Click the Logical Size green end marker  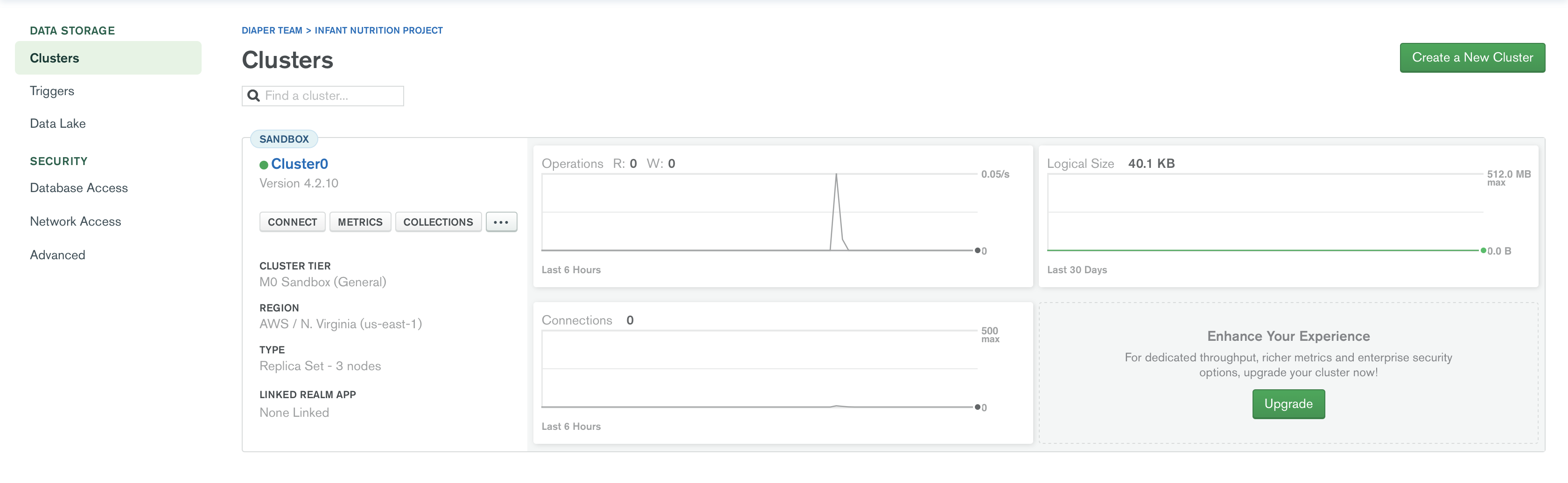tap(1484, 251)
